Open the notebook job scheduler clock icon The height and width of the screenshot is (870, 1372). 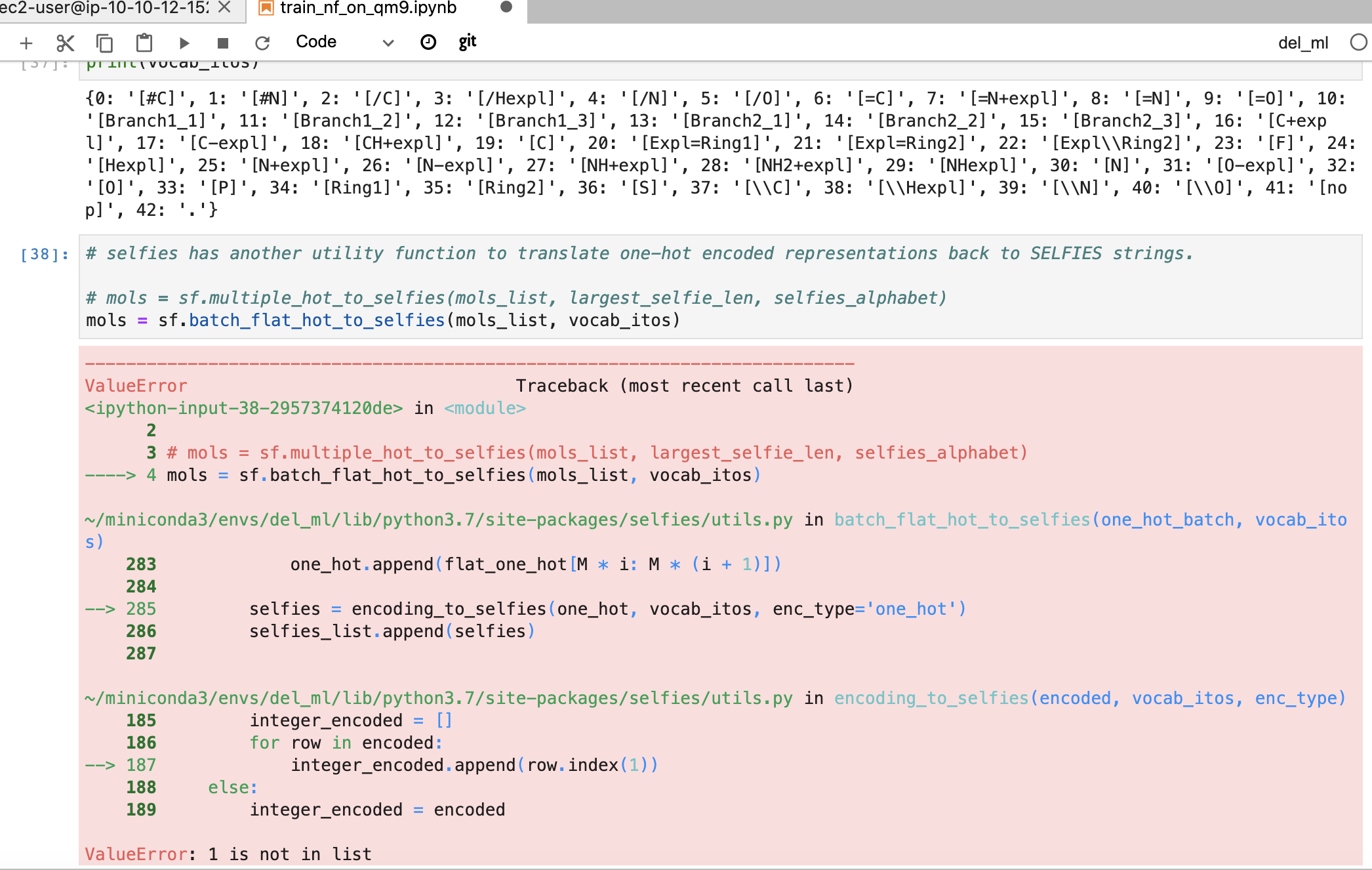[427, 41]
